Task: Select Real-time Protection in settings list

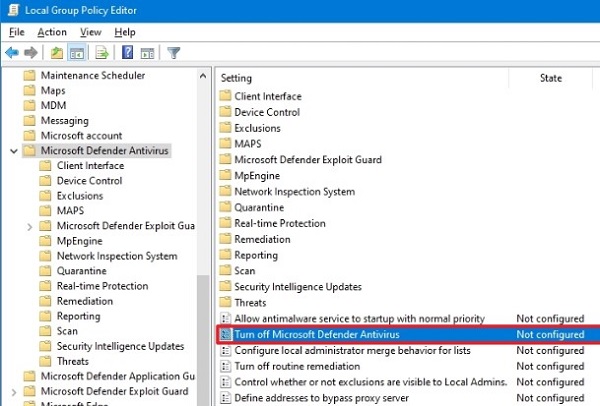Action: (280, 223)
